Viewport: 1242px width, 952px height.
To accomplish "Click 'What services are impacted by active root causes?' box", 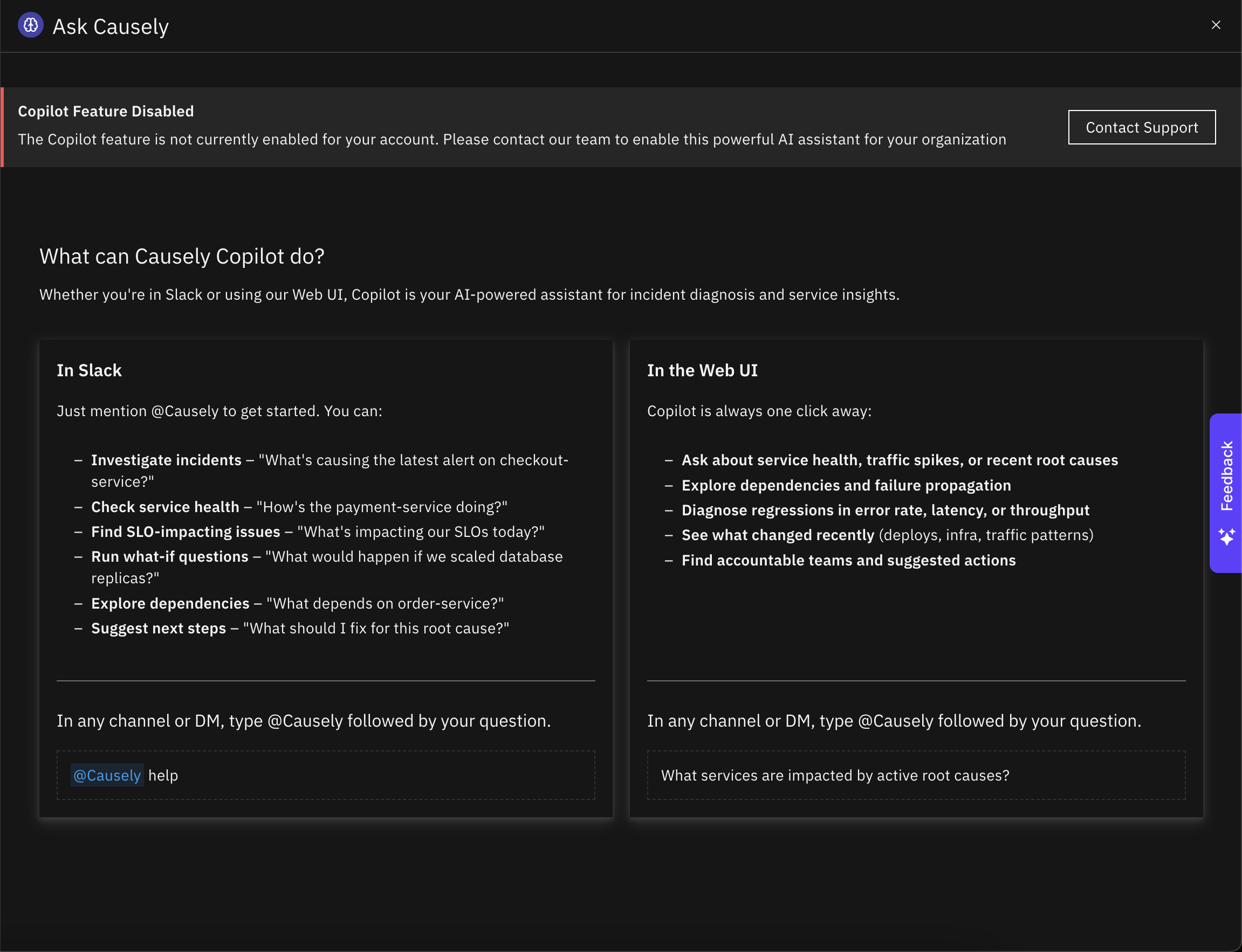I will click(916, 775).
